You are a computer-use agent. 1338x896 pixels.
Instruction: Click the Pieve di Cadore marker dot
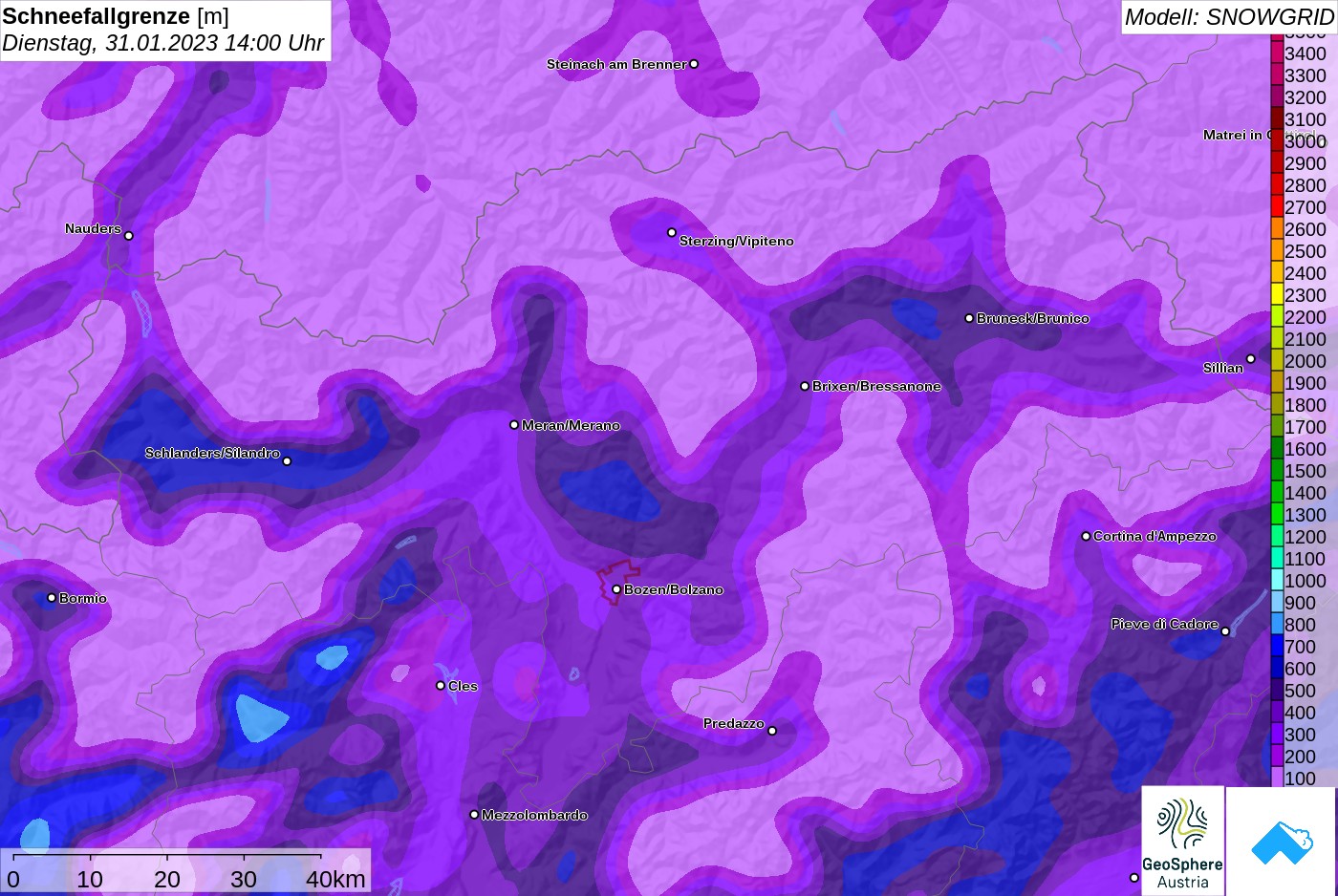tap(1225, 631)
